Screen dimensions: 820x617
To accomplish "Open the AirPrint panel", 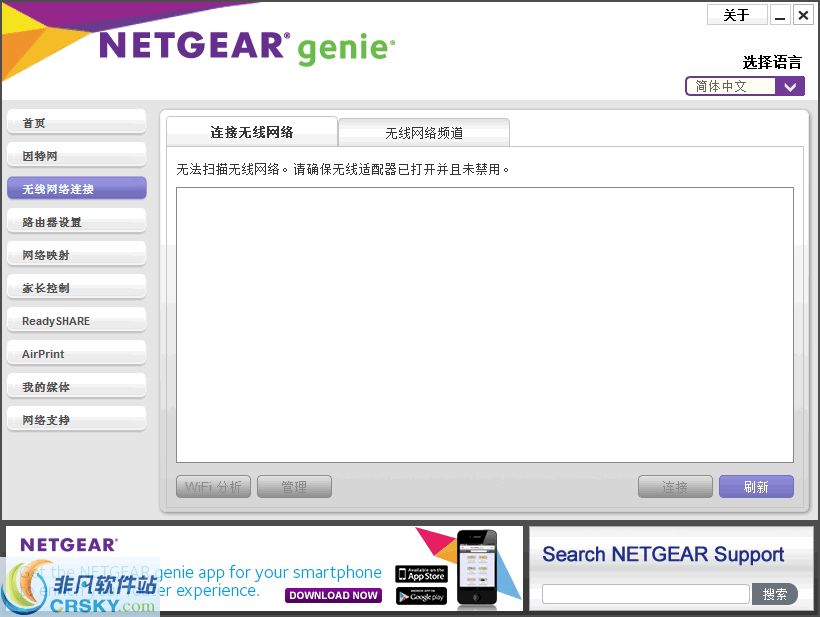I will pyautogui.click(x=76, y=353).
